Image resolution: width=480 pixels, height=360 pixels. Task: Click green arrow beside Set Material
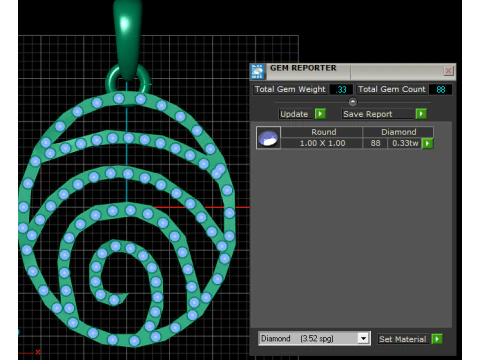click(437, 339)
